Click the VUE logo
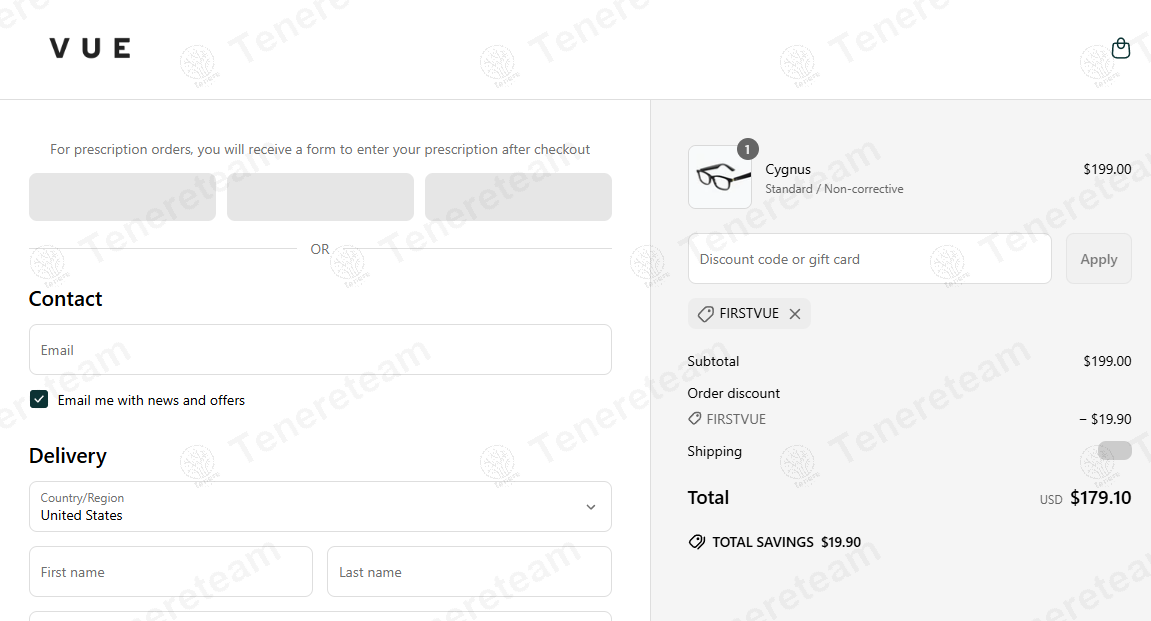Viewport: 1151px width, 621px height. [90, 48]
